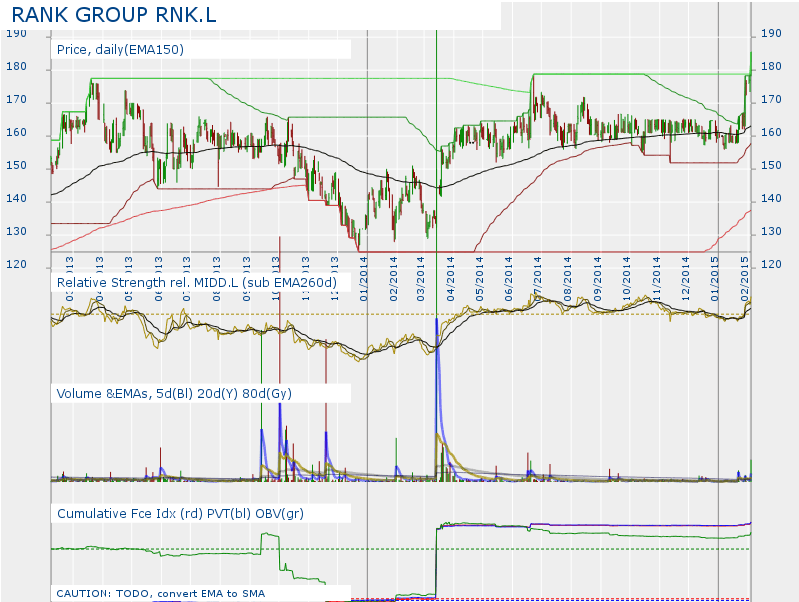Click the 160 value on left price axis

tap(16, 133)
